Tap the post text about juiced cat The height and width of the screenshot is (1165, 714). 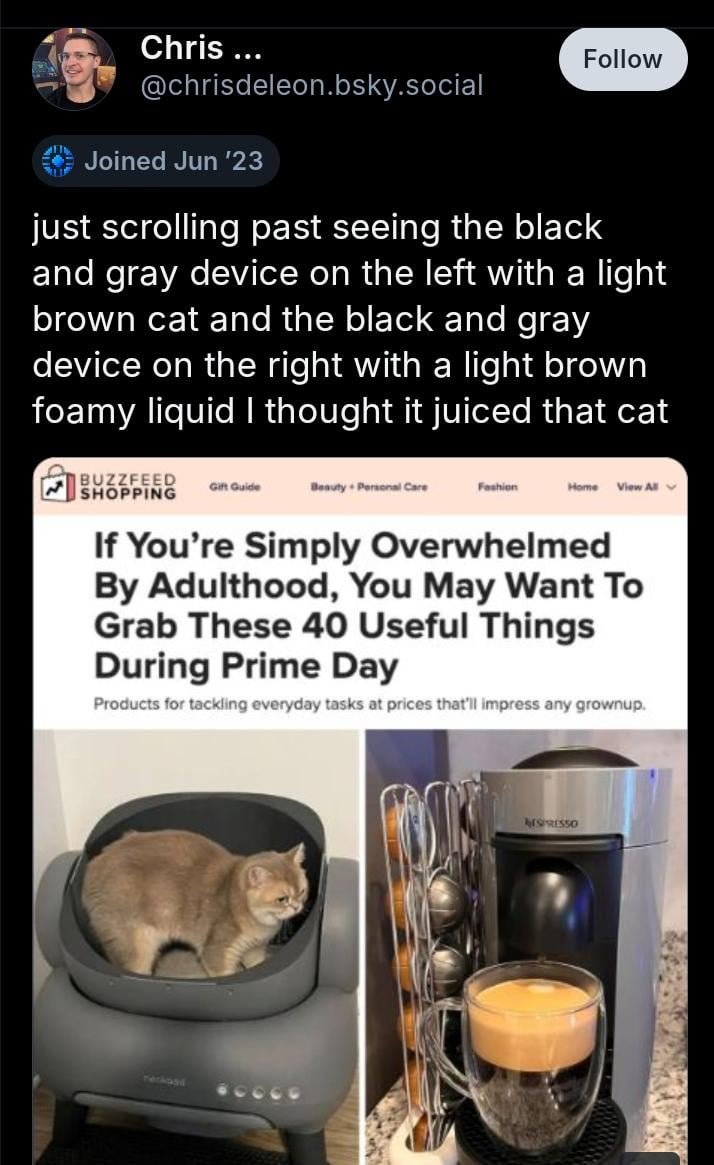pyautogui.click(x=350, y=319)
